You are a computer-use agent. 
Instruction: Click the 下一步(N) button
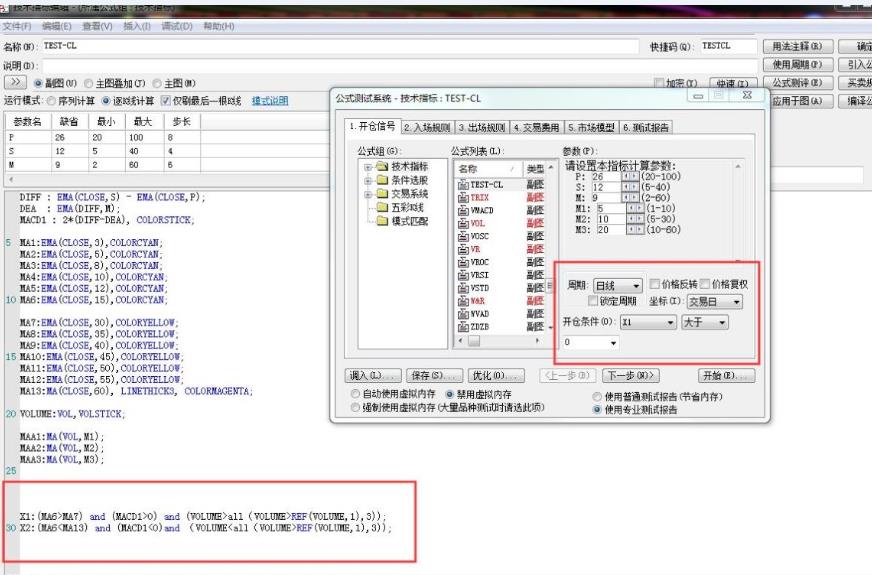click(631, 375)
